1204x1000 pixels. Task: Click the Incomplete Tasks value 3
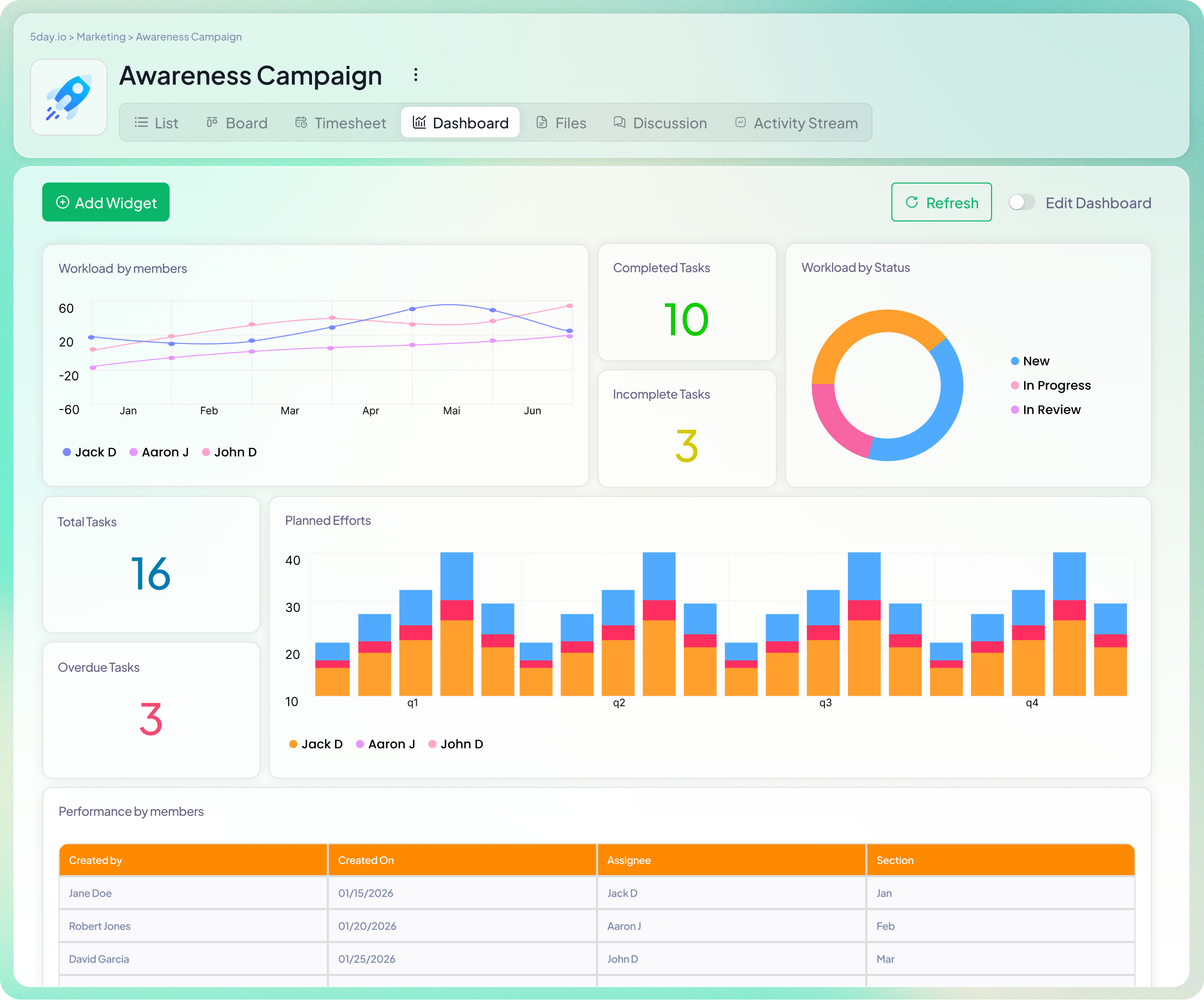click(686, 446)
